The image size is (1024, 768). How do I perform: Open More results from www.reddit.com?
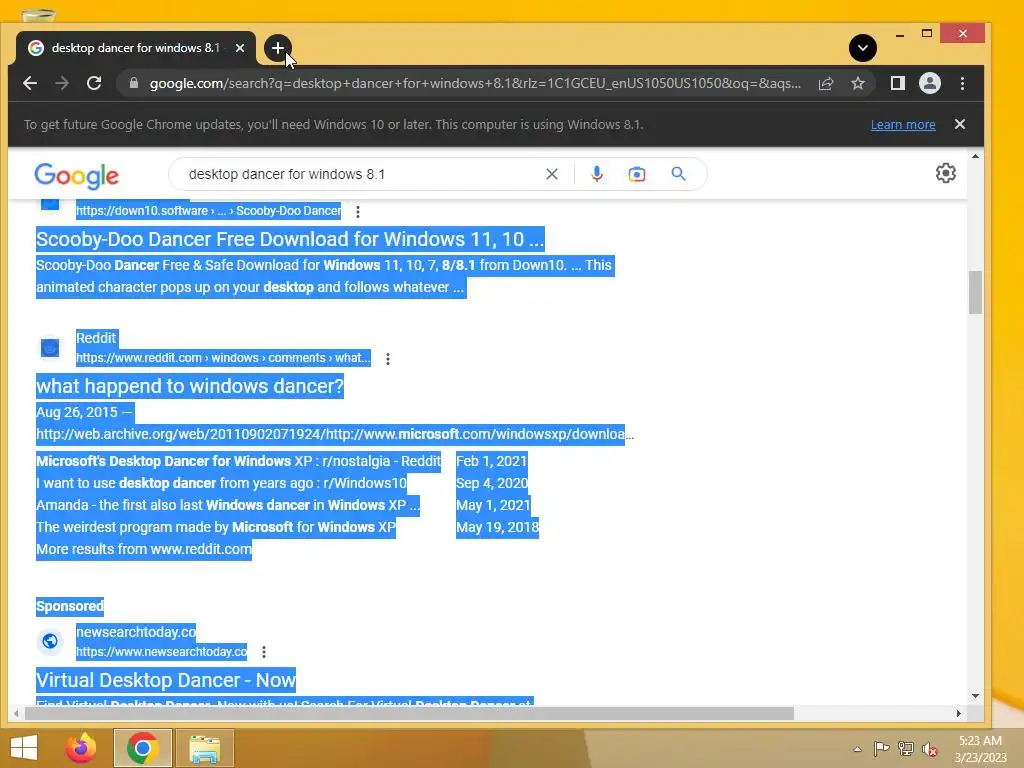tap(144, 549)
